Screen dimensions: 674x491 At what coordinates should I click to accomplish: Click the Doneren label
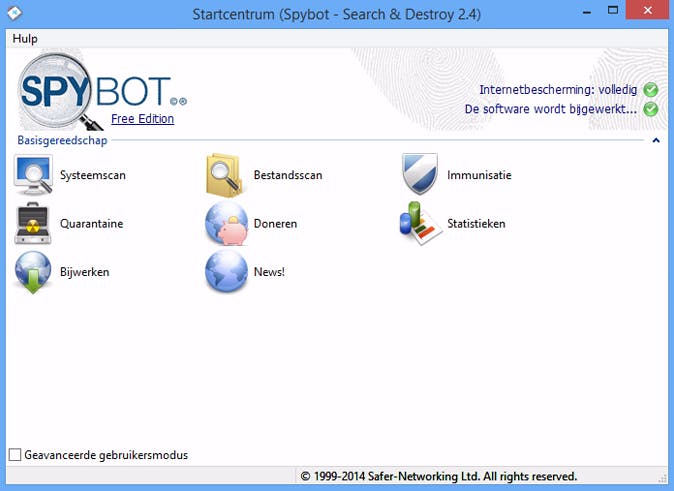point(276,224)
